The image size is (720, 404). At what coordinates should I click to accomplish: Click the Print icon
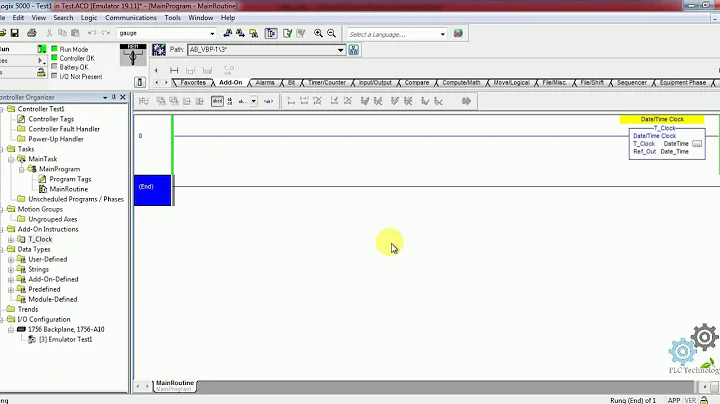coord(32,33)
